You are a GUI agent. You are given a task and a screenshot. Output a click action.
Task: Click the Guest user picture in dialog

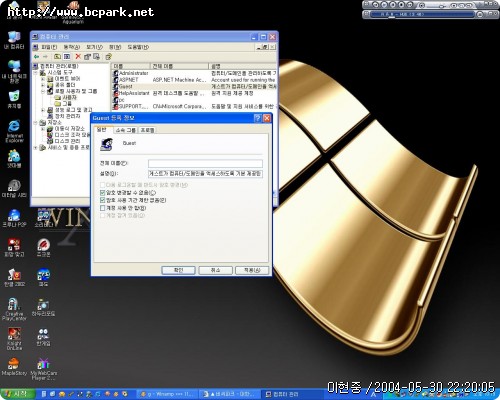tap(107, 144)
